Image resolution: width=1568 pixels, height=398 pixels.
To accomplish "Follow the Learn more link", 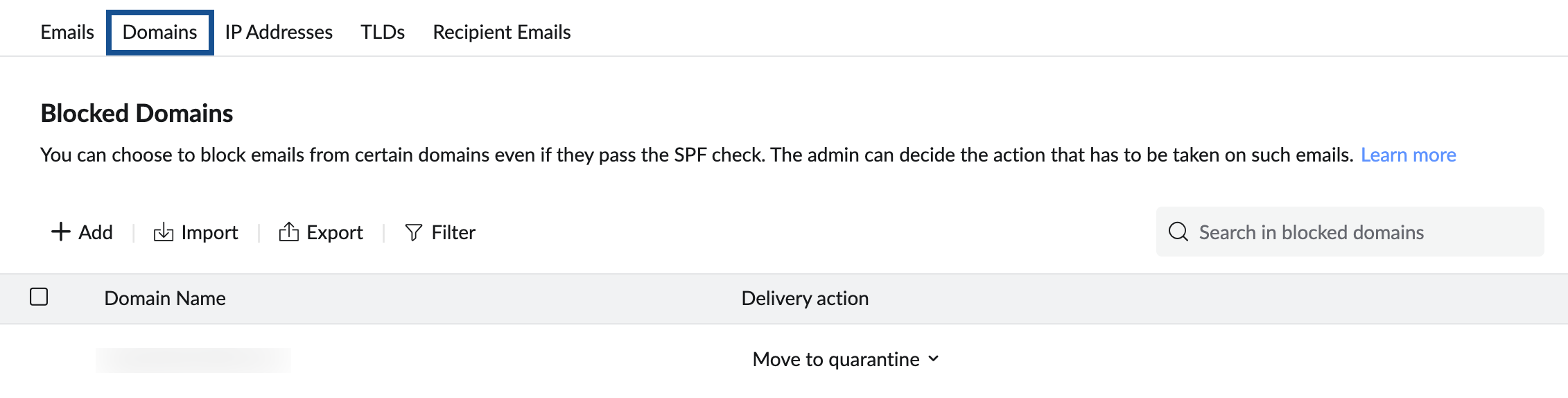I will coord(1408,155).
